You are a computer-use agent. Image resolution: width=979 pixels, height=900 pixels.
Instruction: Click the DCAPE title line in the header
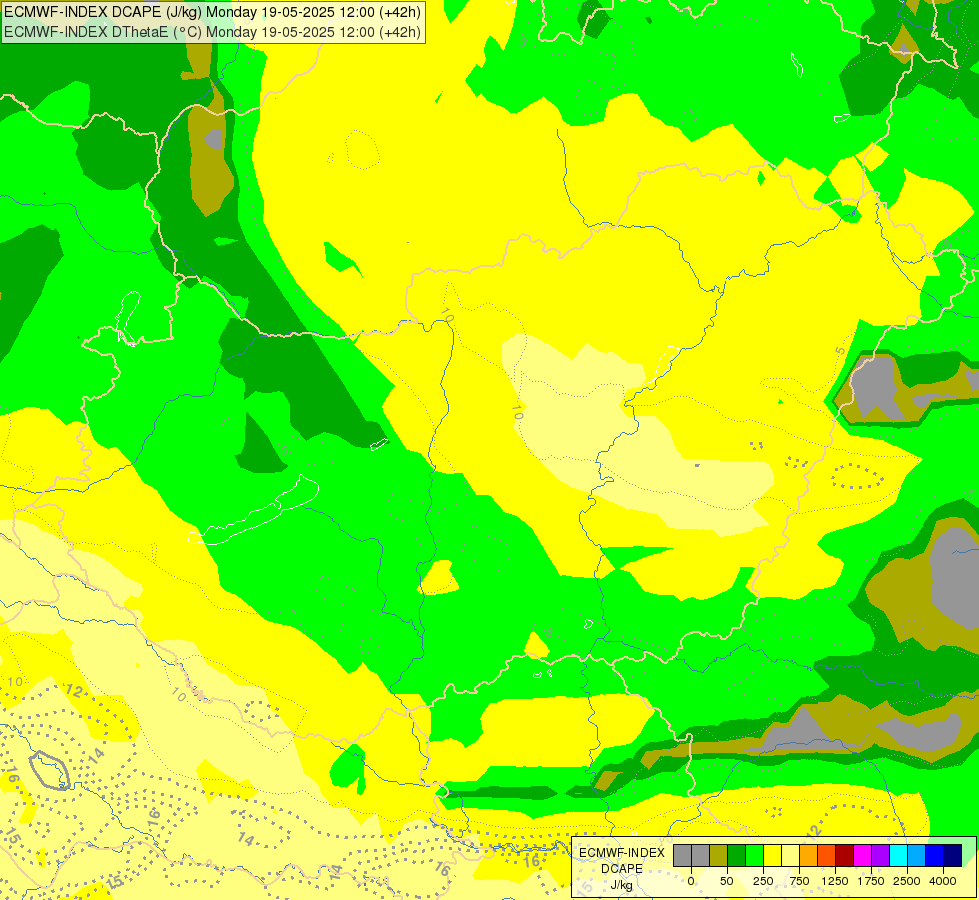coord(212,11)
